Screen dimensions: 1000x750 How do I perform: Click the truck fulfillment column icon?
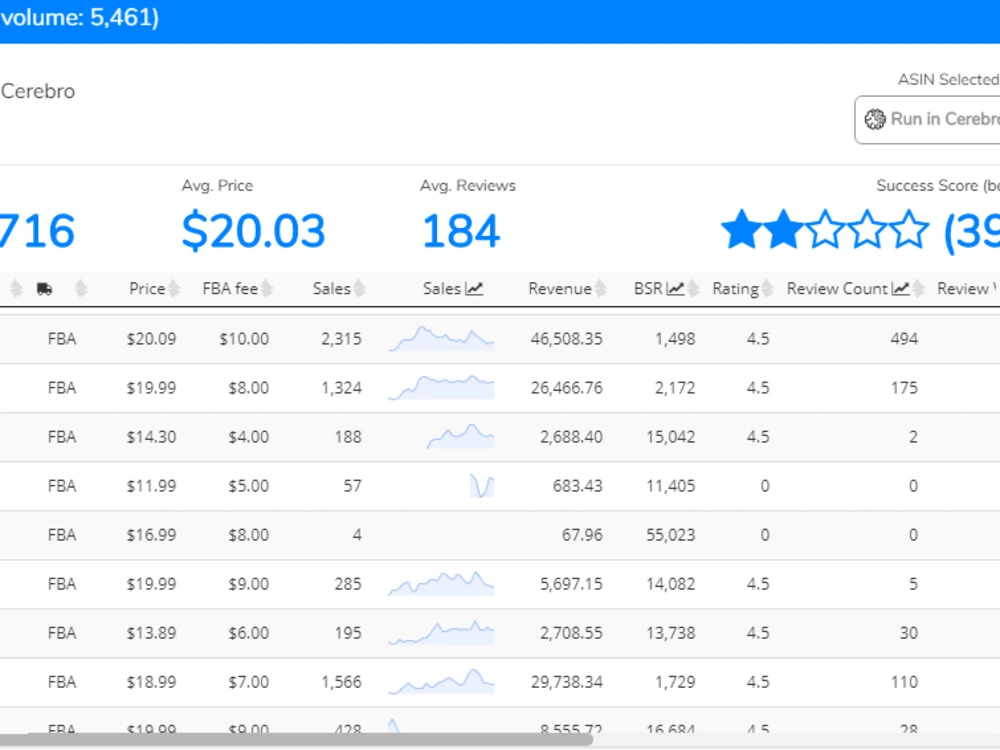45,289
